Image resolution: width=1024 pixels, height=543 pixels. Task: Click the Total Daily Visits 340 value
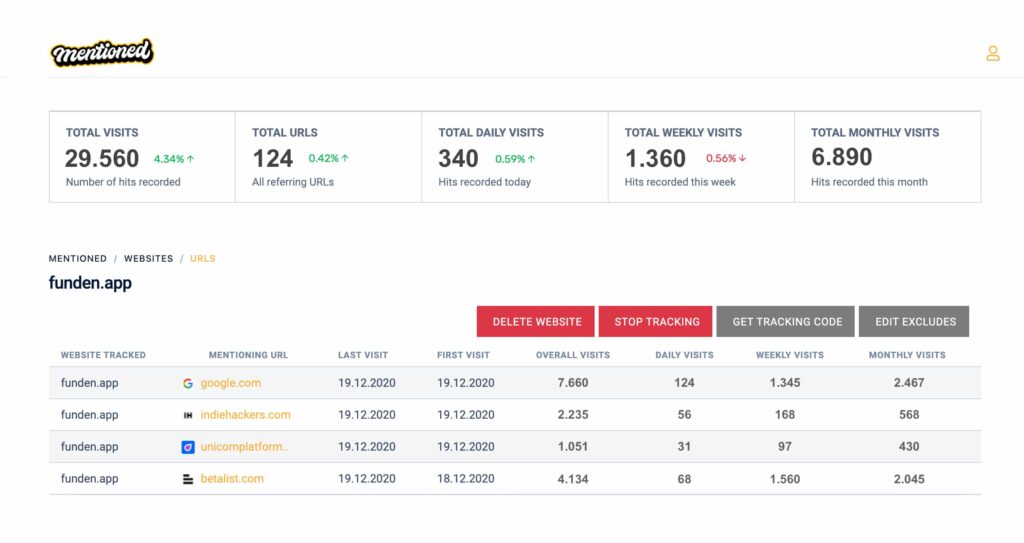(458, 158)
